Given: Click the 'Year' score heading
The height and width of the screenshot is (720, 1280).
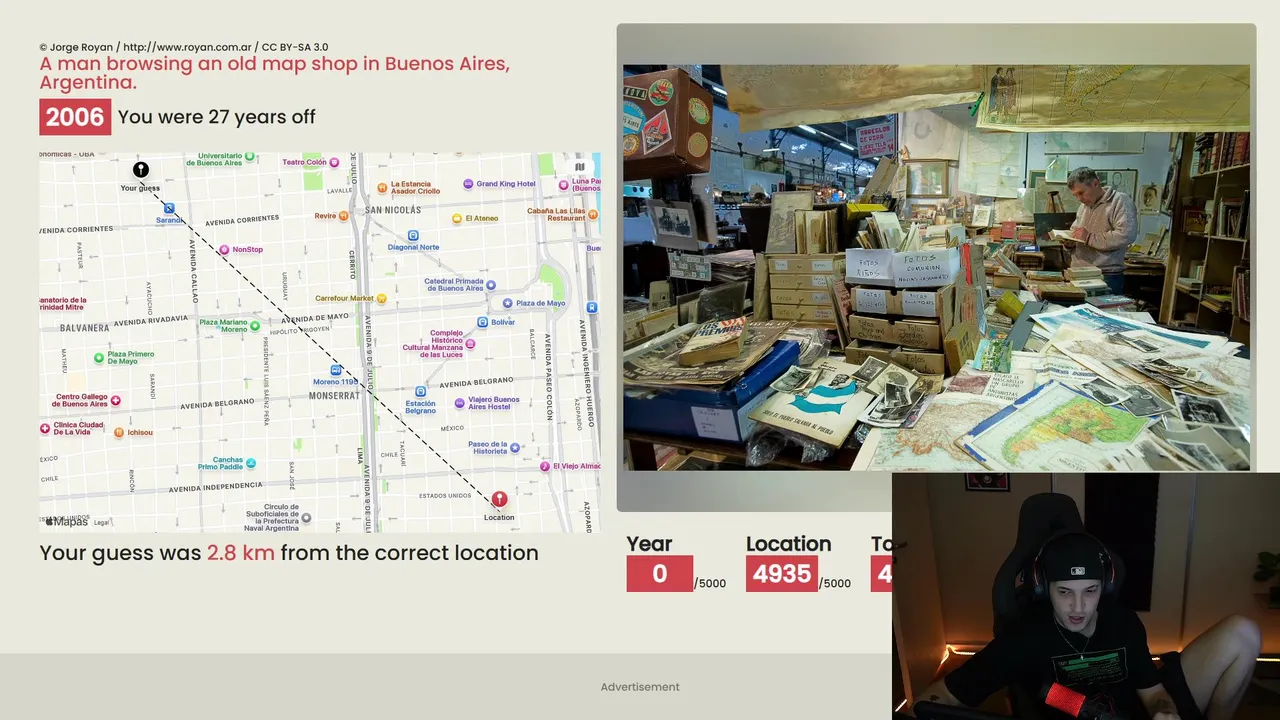Looking at the screenshot, I should coord(650,544).
